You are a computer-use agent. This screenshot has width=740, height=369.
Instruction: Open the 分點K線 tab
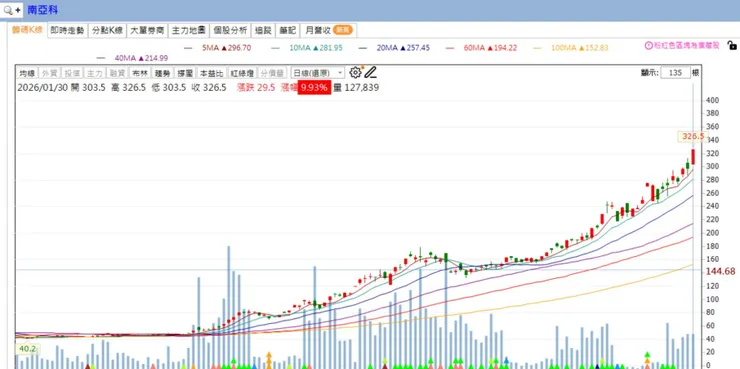point(107,31)
